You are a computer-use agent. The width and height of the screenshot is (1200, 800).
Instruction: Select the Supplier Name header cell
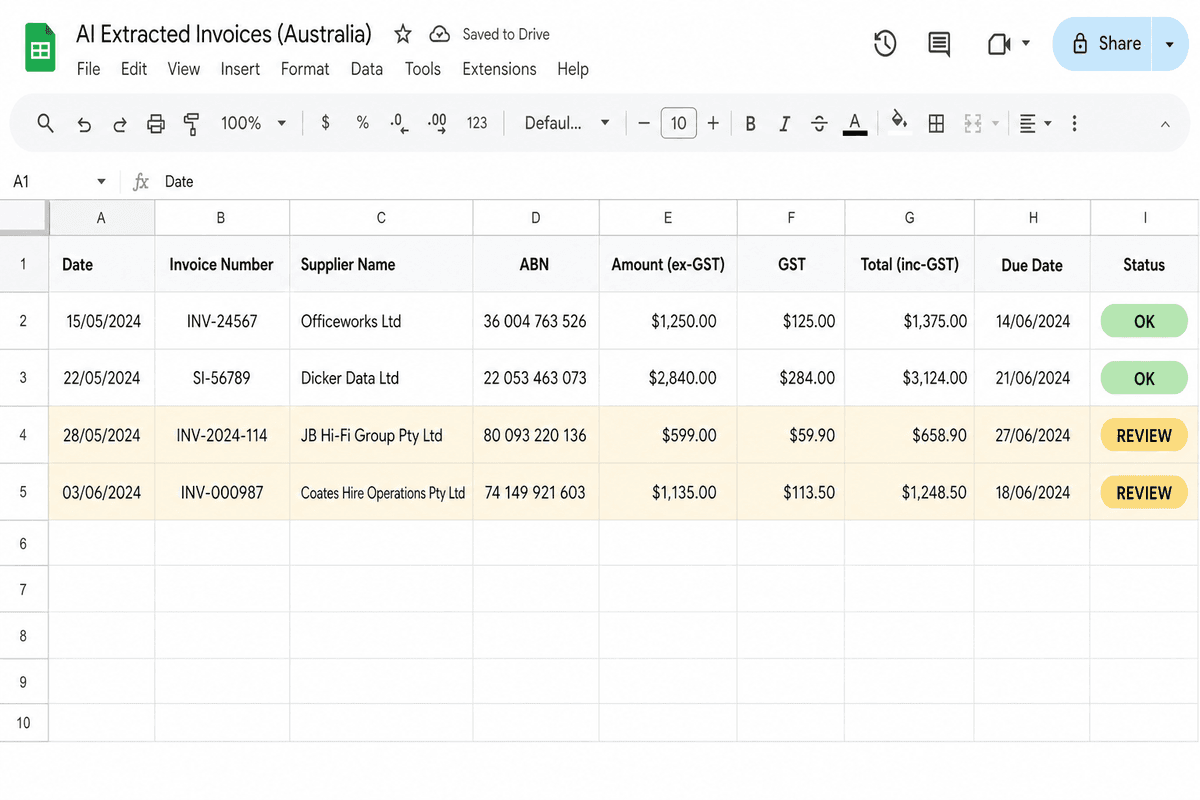coord(381,264)
